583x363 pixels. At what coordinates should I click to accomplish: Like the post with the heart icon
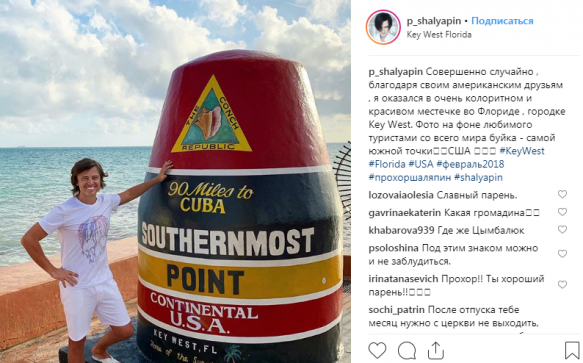click(377, 350)
